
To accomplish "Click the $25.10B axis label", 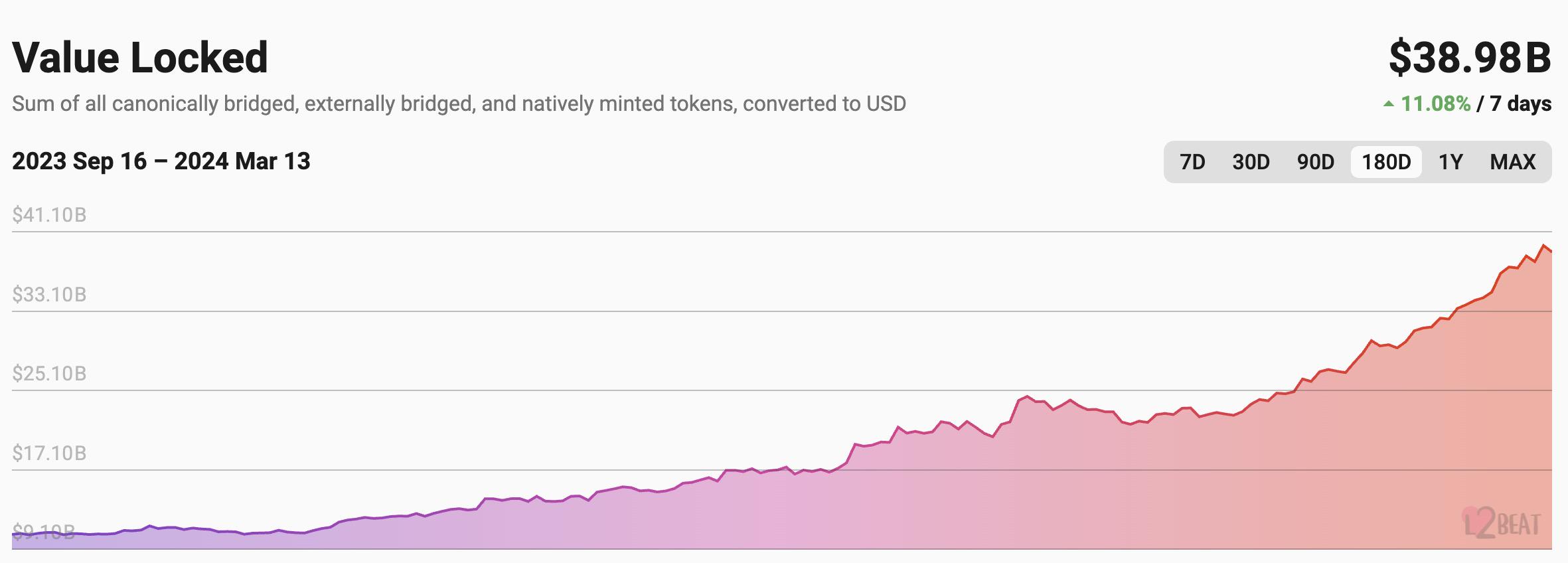I will (49, 374).
